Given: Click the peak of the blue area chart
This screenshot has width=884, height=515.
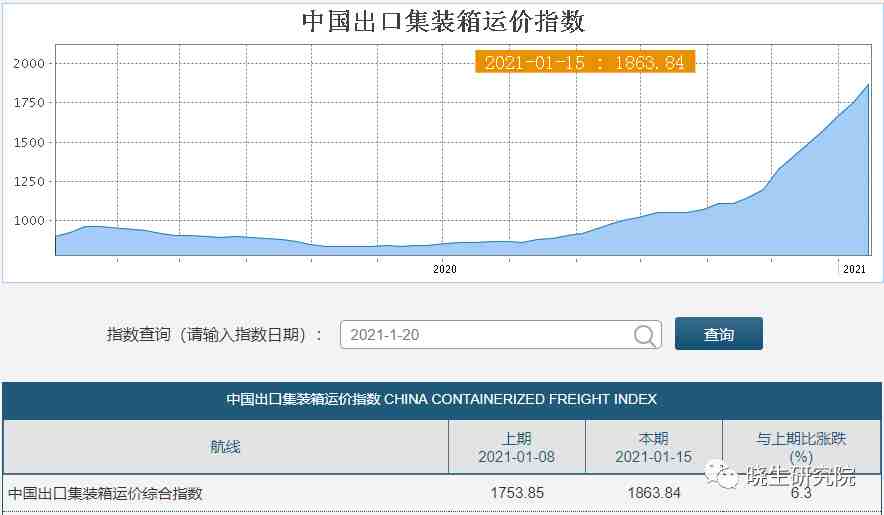Looking at the screenshot, I should click(868, 85).
